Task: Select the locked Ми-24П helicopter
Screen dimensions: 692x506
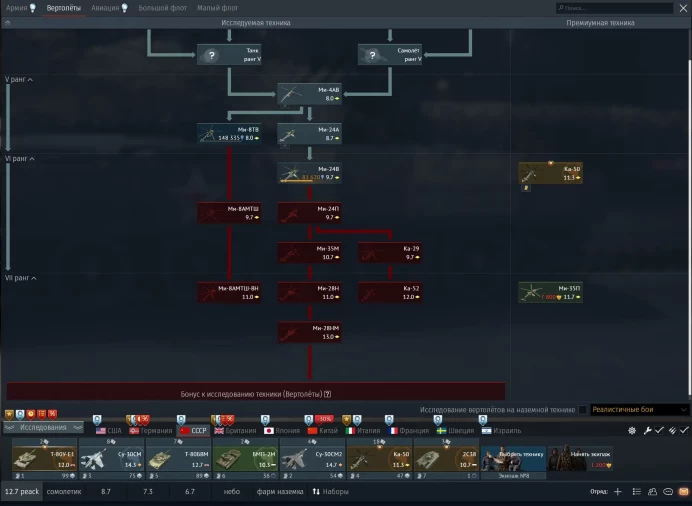Action: 309,213
